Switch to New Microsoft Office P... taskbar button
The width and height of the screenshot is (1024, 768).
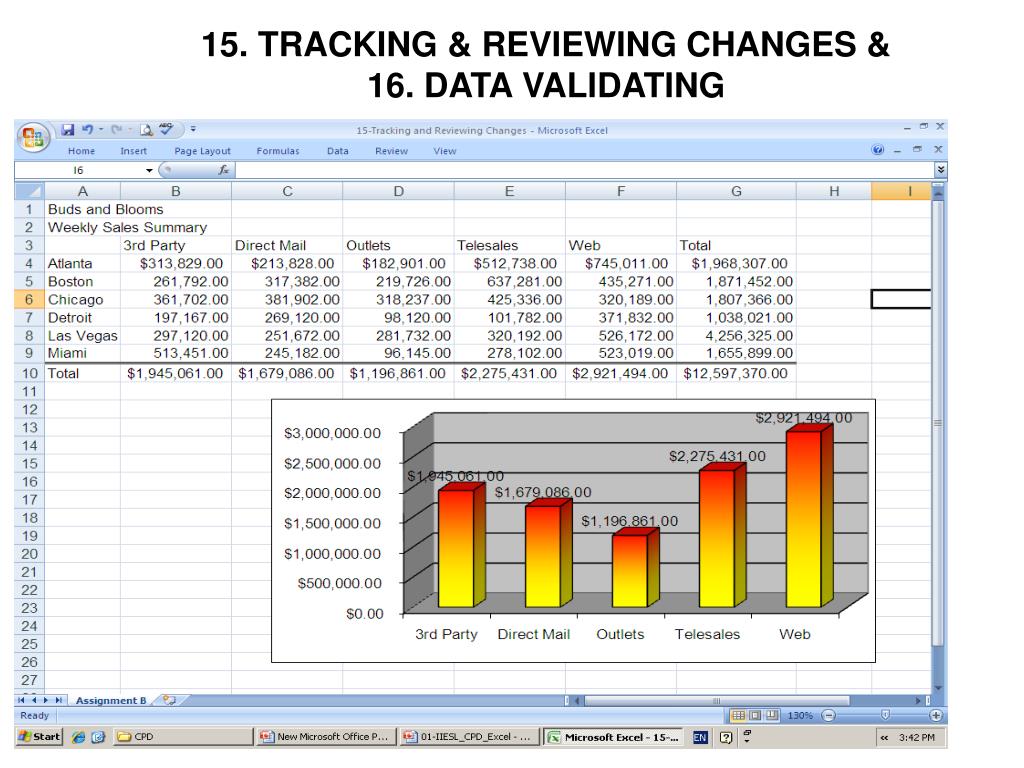point(325,737)
